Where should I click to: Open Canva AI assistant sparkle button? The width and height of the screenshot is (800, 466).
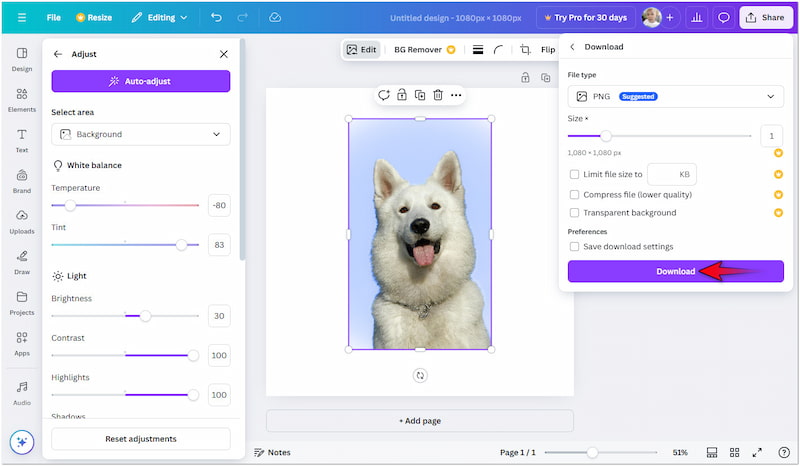[x=21, y=442]
